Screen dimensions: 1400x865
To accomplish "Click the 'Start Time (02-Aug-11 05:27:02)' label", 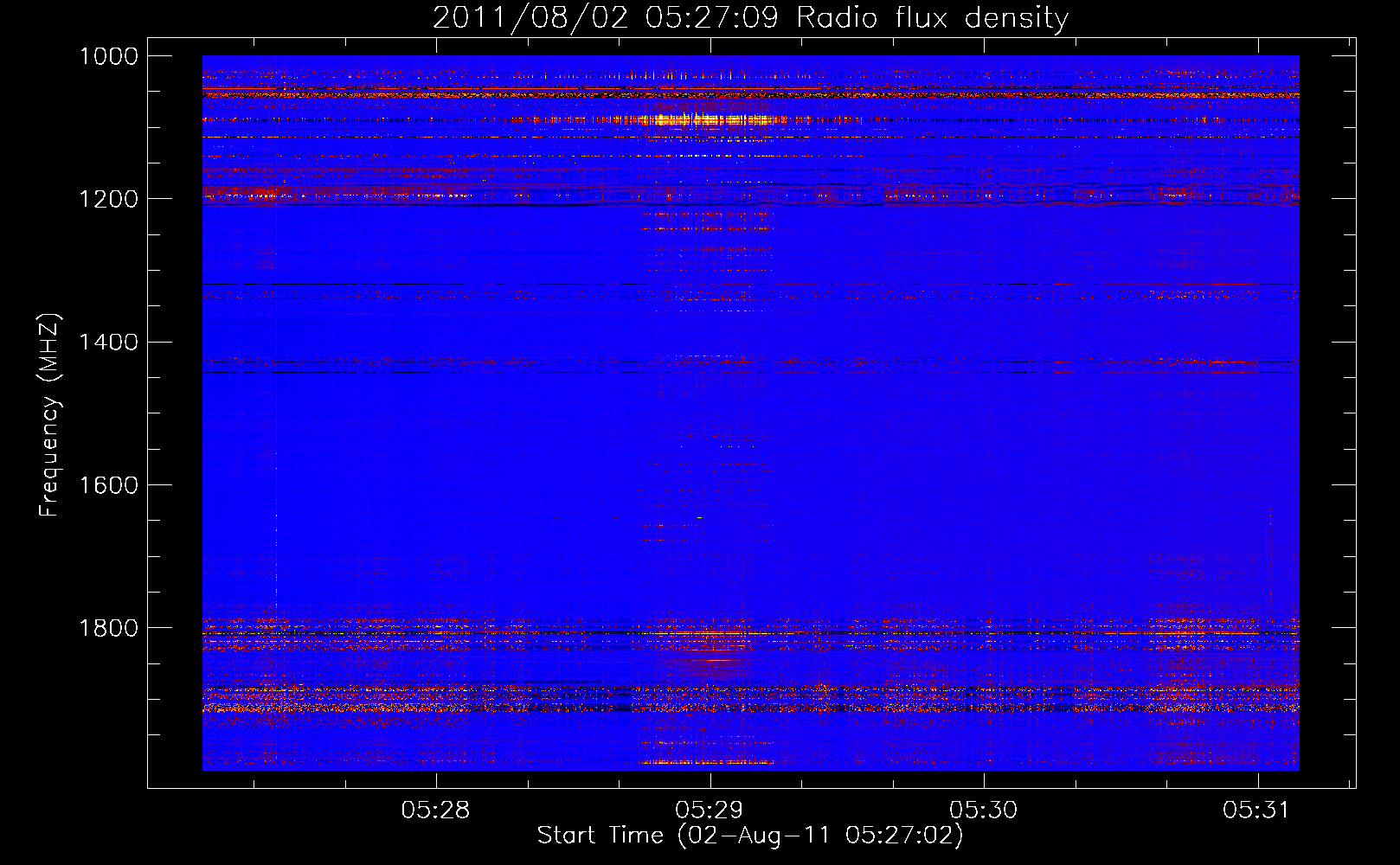I will click(749, 836).
